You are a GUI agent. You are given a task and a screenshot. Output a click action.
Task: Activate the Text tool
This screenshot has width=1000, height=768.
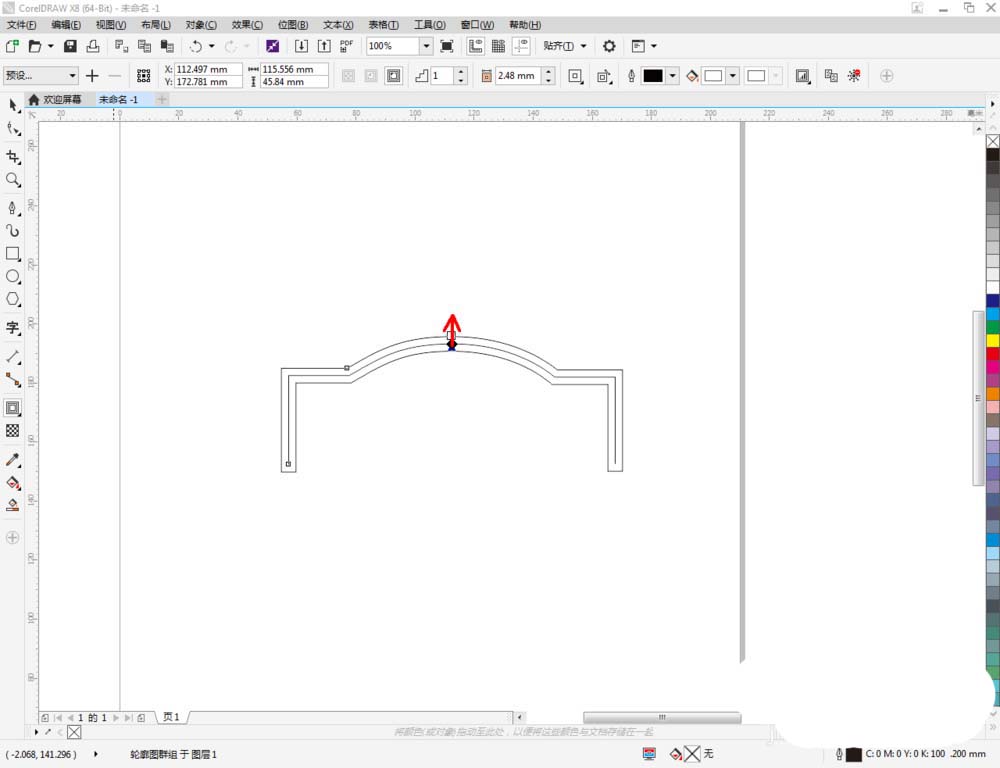click(x=13, y=327)
